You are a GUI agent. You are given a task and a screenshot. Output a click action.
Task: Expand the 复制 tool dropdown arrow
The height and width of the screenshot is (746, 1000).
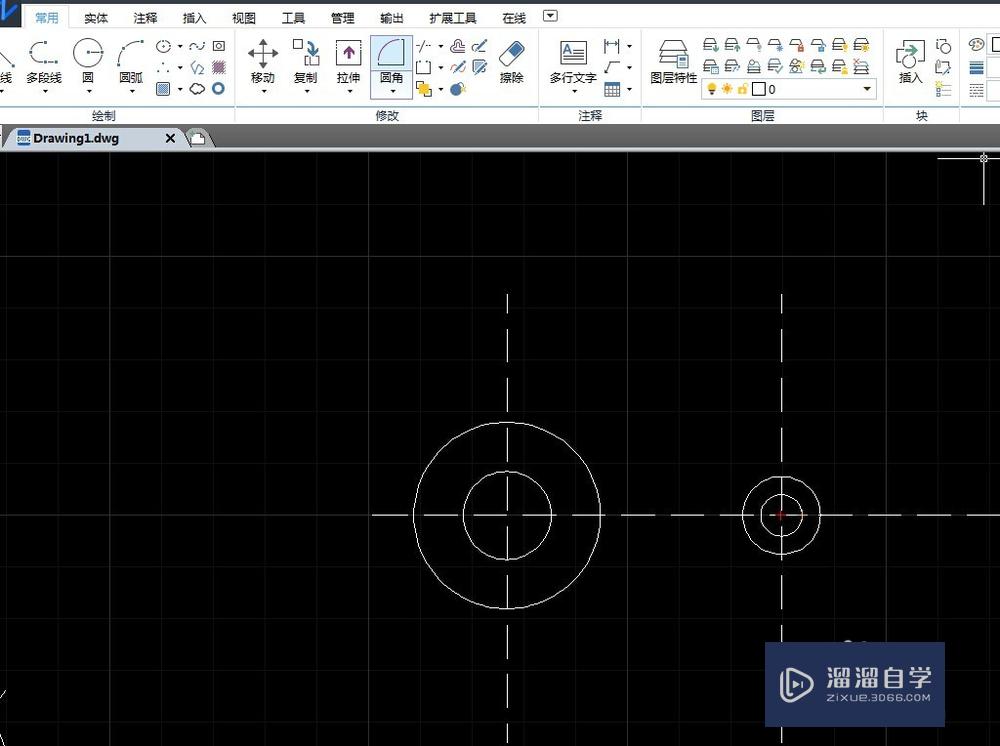click(306, 92)
